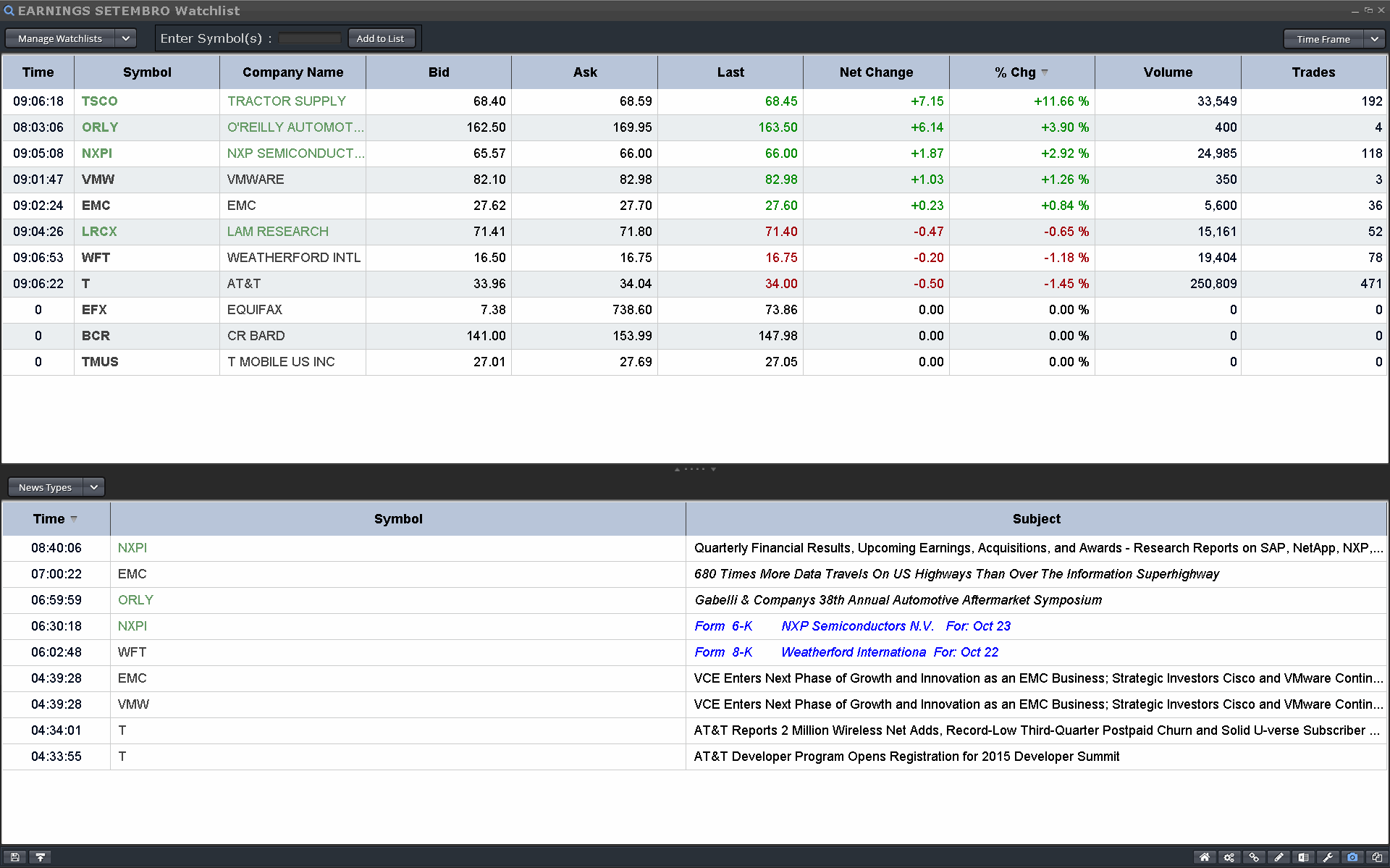The image size is (1390, 868).
Task: Click the pencil edit icon
Action: click(x=1279, y=857)
